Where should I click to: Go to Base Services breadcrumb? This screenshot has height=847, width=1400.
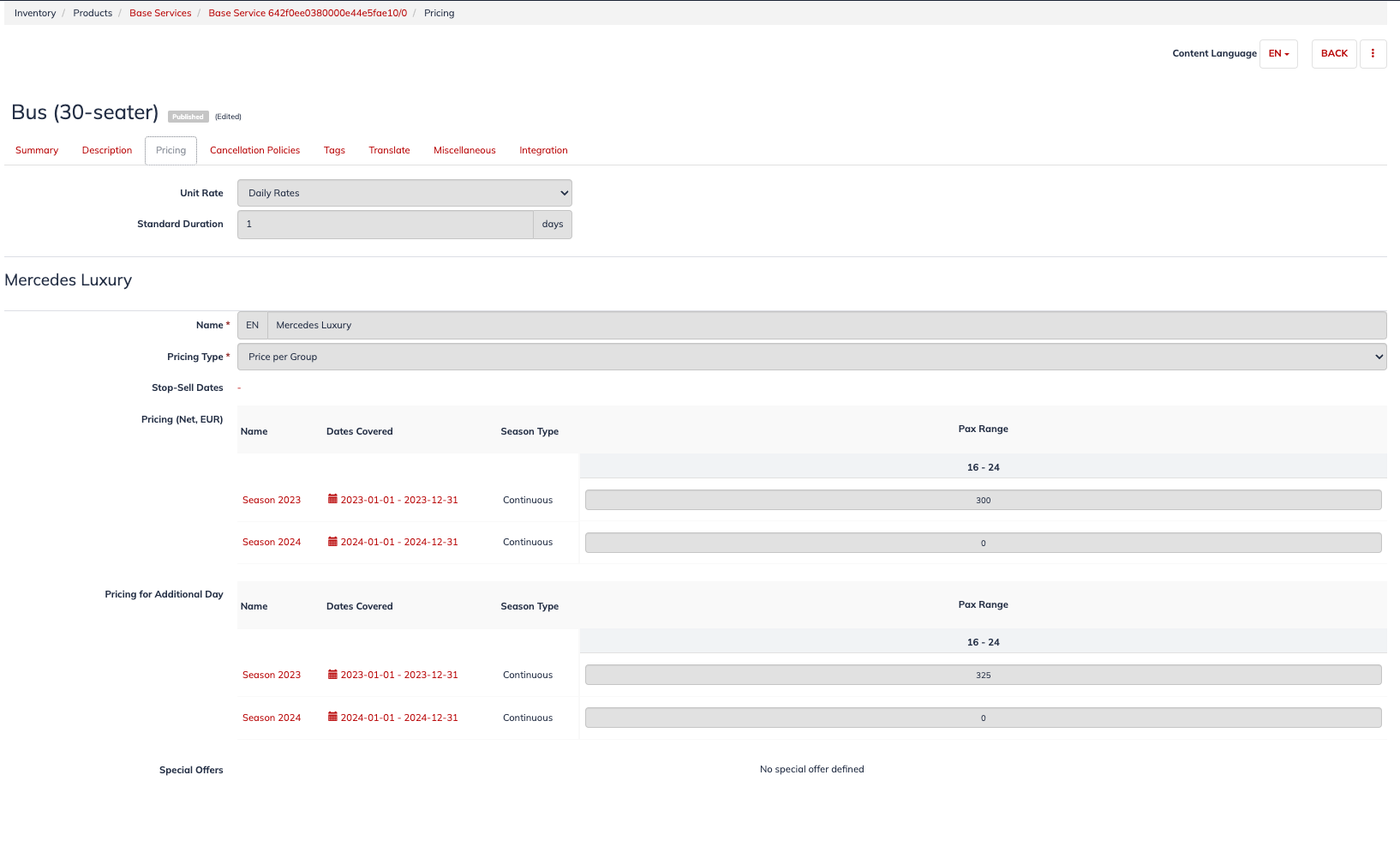160,13
